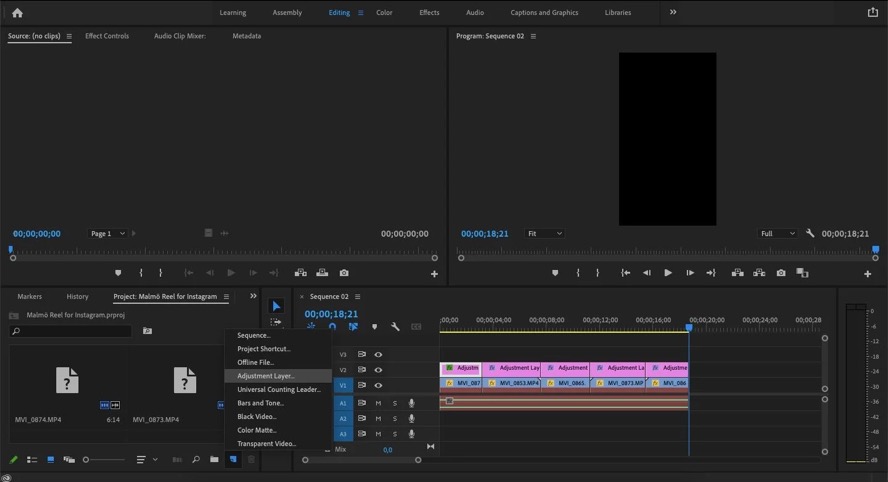Open the share/export icon at top right

click(873, 12)
